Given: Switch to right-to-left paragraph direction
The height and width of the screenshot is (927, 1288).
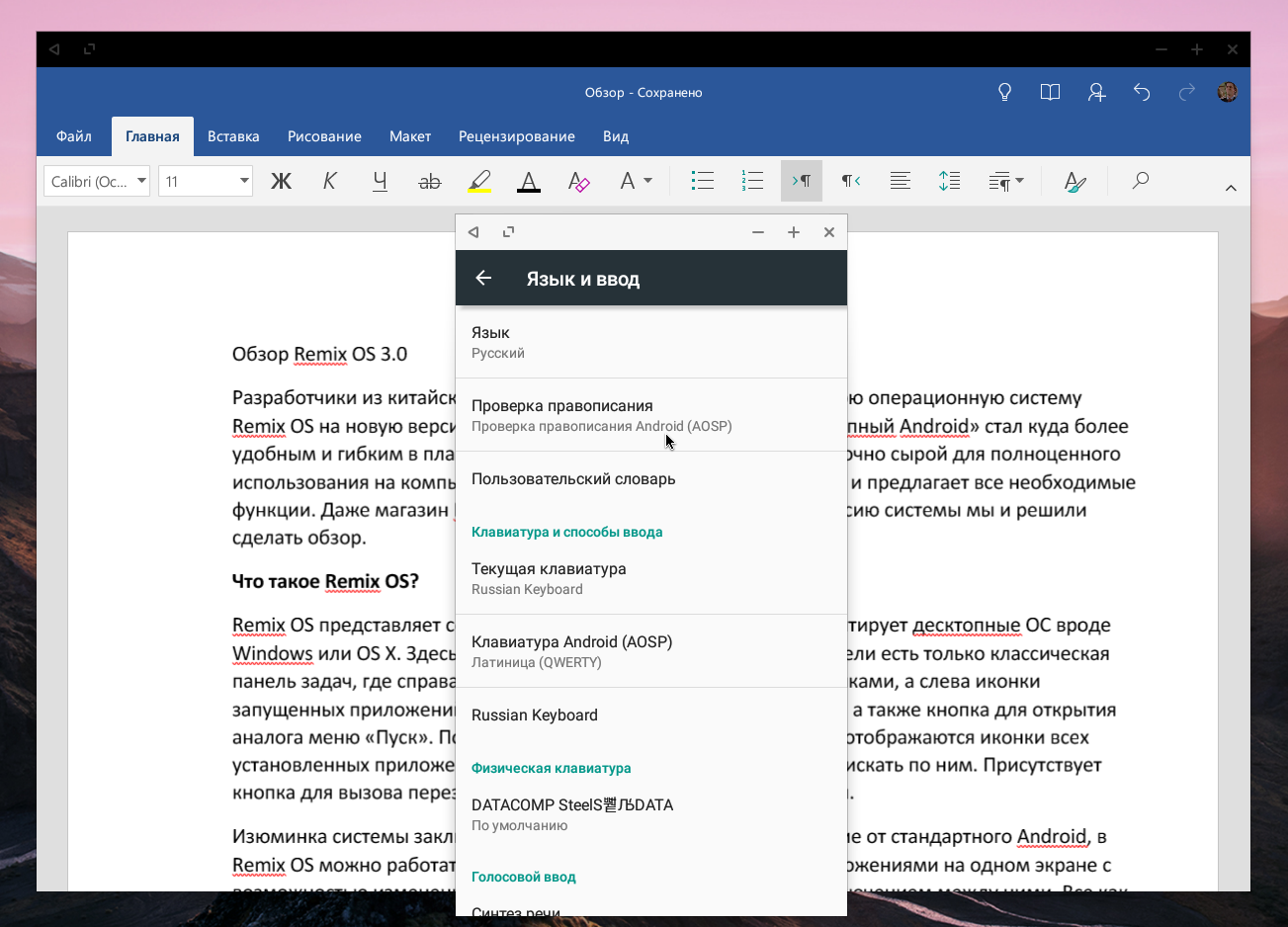Looking at the screenshot, I should (851, 181).
